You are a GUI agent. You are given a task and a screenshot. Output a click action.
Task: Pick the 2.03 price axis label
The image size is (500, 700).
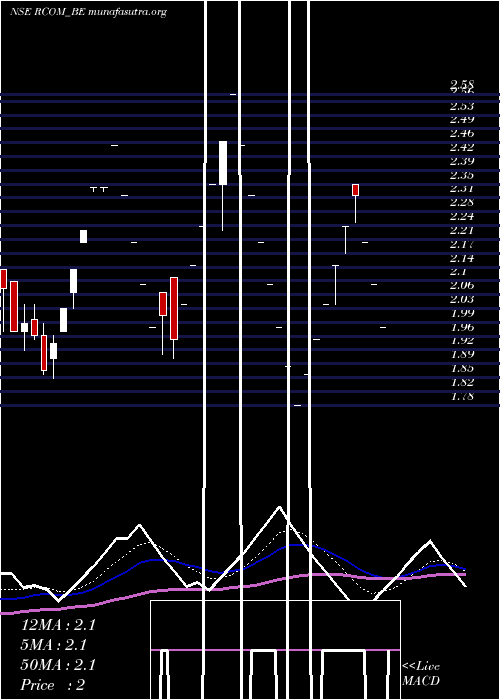pyautogui.click(x=462, y=299)
